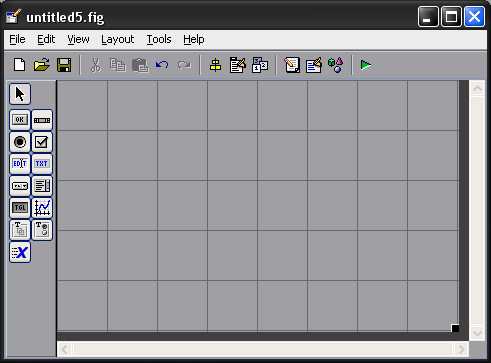The width and height of the screenshot is (491, 363).
Task: Select the Check Box component
Action: [42, 142]
